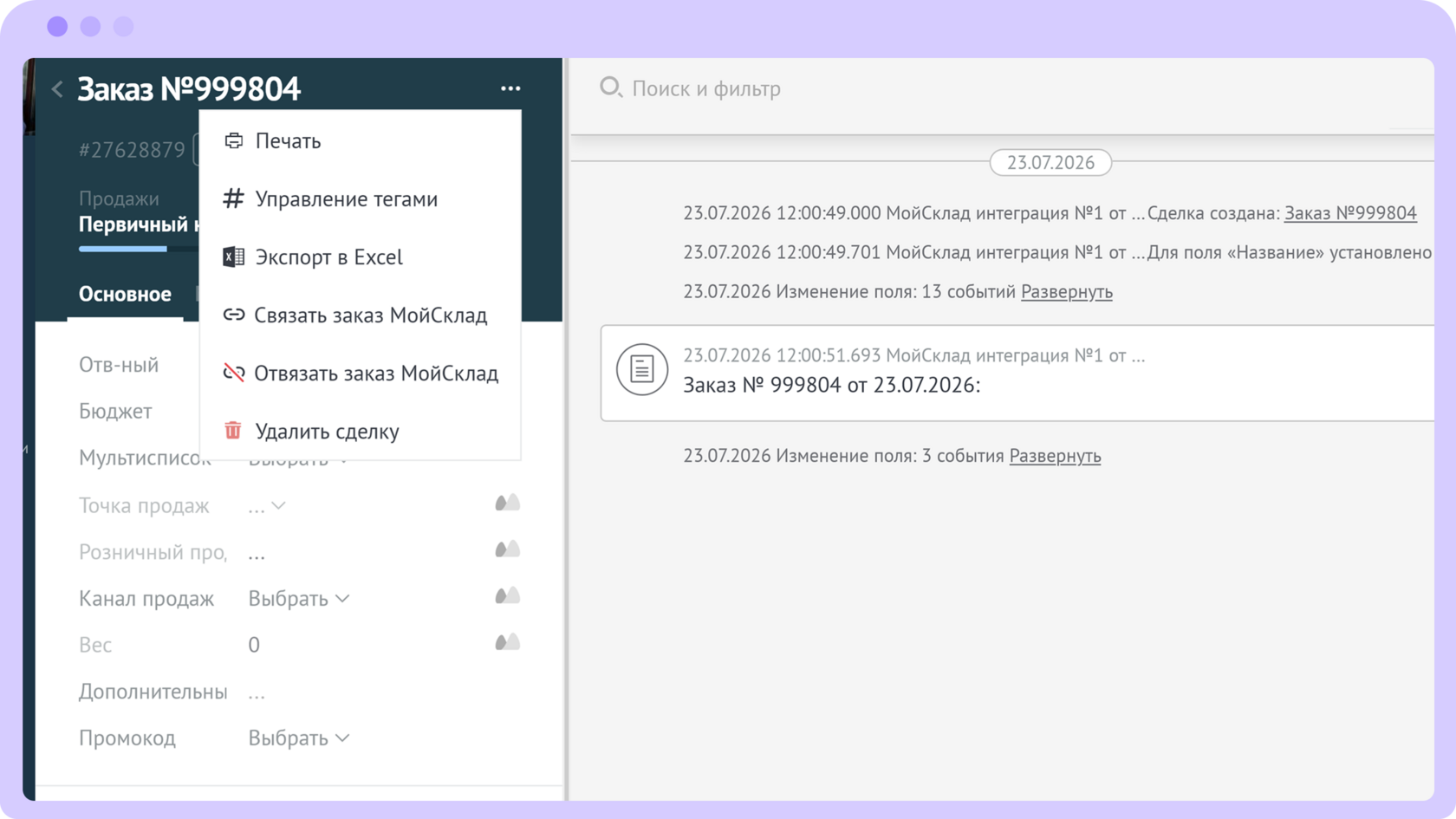
Task: Click the document note icon in feed
Action: tap(642, 369)
